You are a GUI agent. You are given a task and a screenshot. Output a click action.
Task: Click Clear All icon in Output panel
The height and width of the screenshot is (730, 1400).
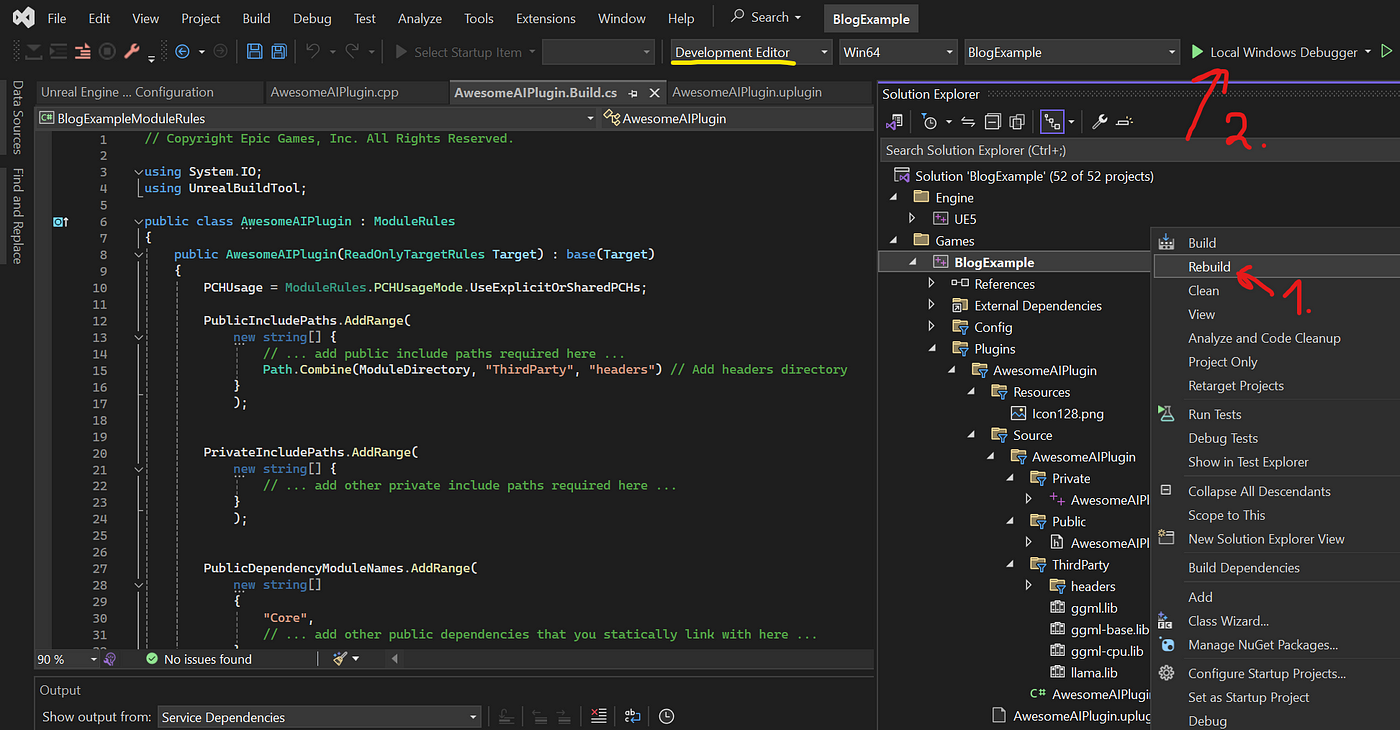coord(598,716)
